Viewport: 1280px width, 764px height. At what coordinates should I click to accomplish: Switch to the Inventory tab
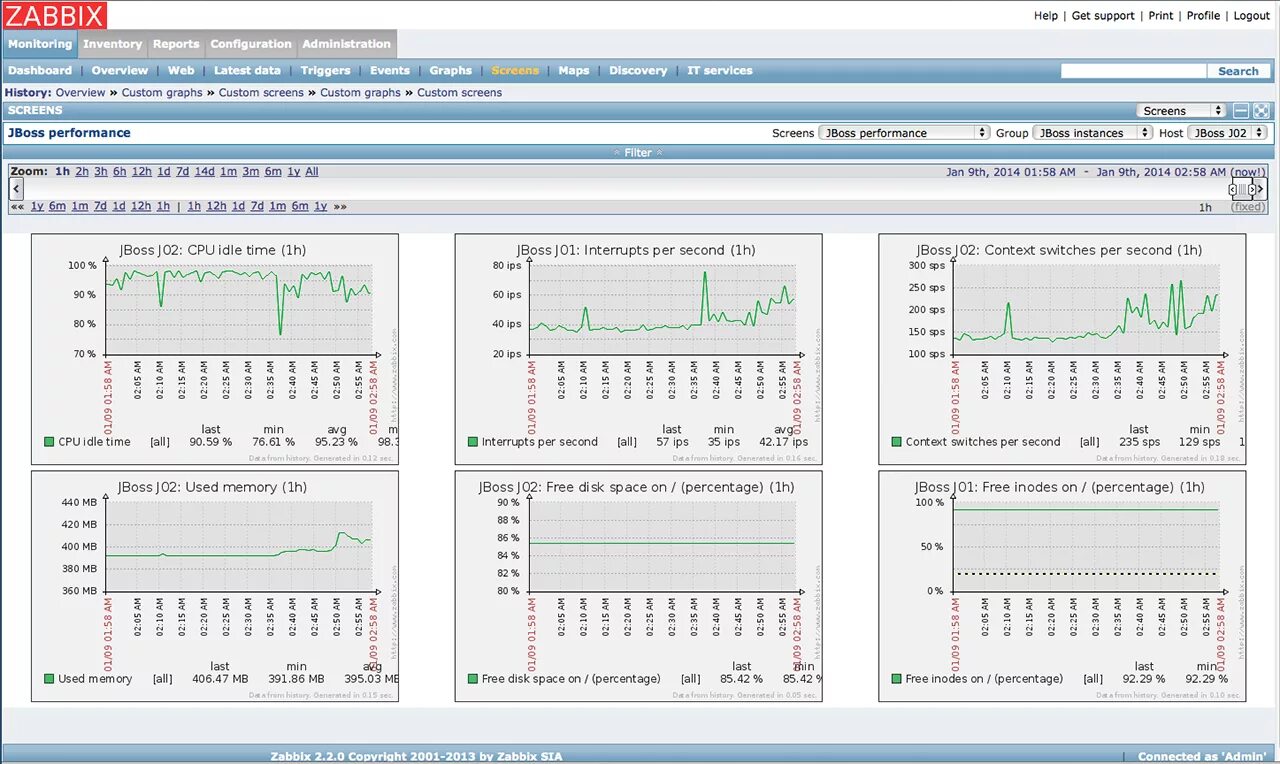click(x=112, y=44)
